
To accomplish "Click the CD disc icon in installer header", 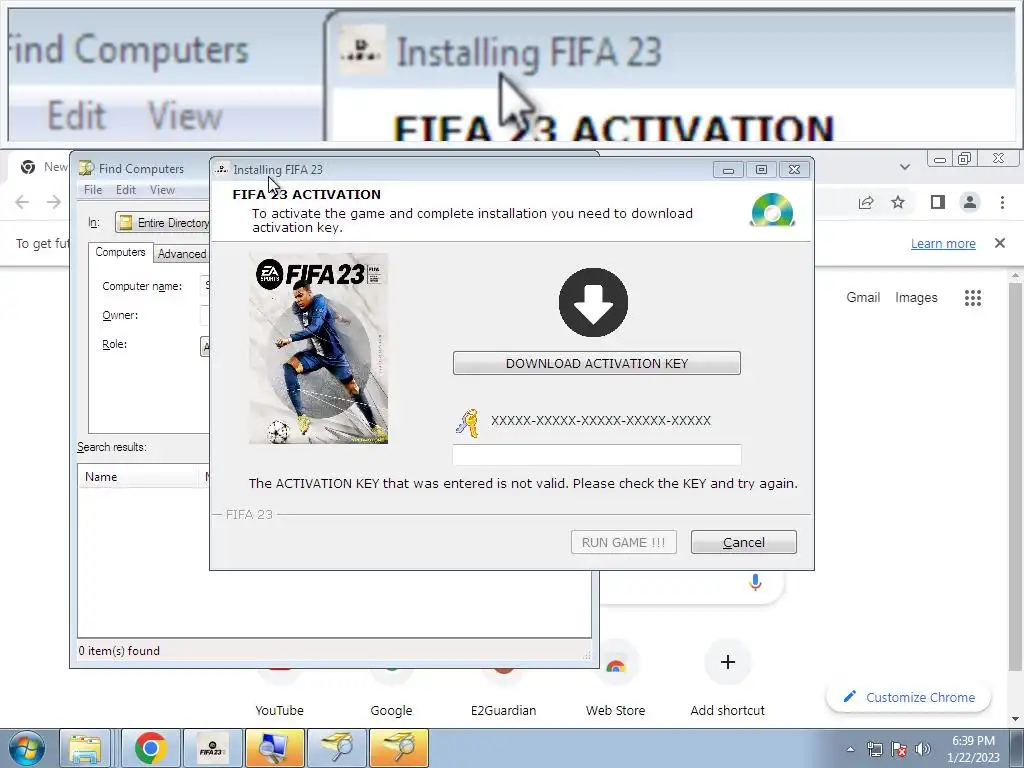I will tap(773, 210).
